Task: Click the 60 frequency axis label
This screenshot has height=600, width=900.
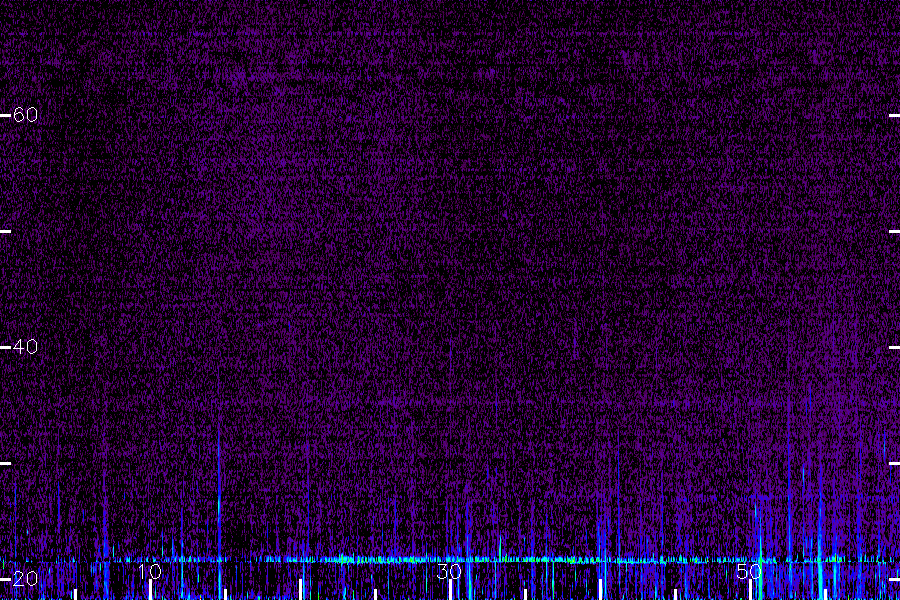Action: pyautogui.click(x=25, y=115)
